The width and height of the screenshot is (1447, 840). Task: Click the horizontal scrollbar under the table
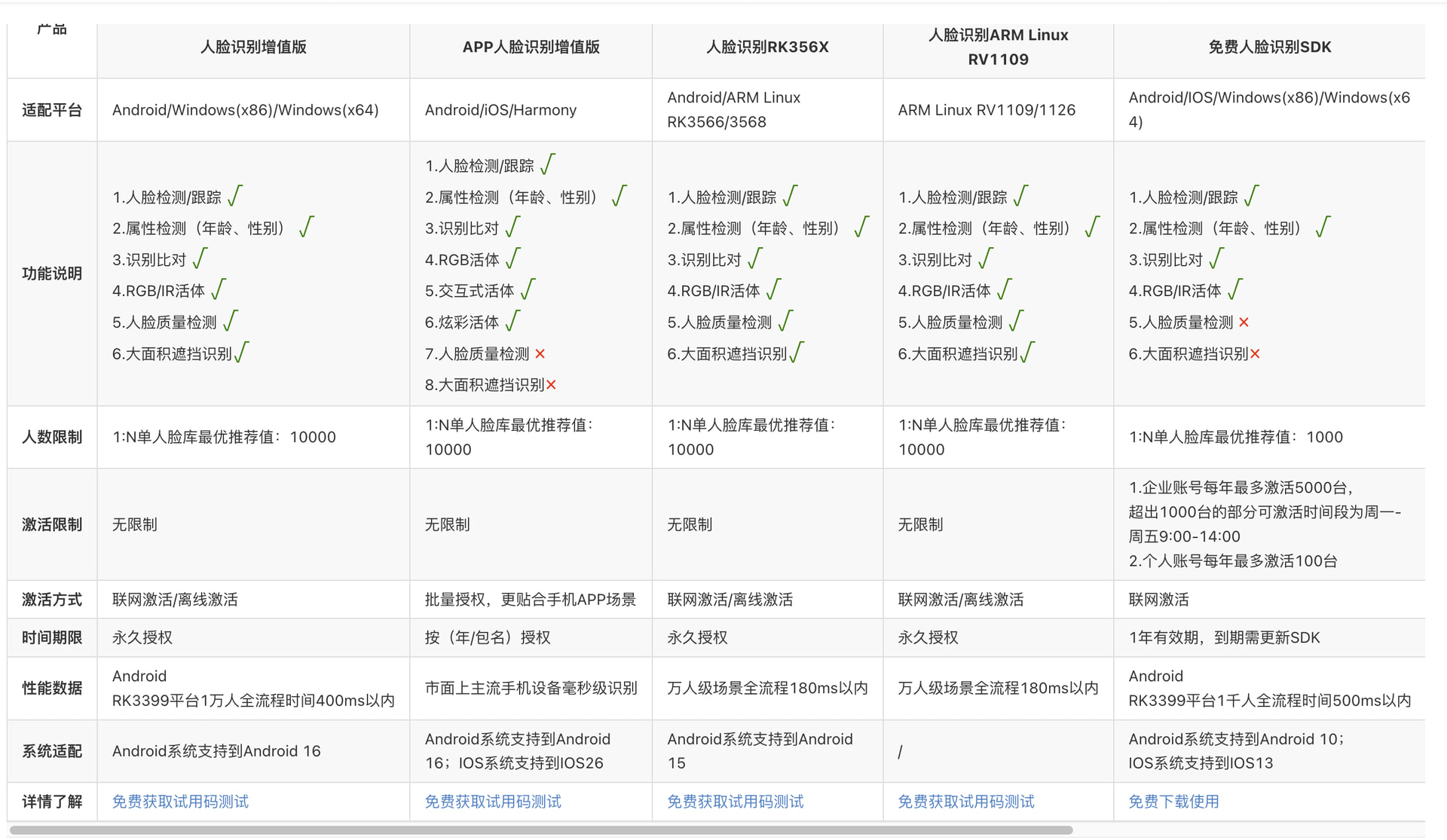tap(541, 830)
